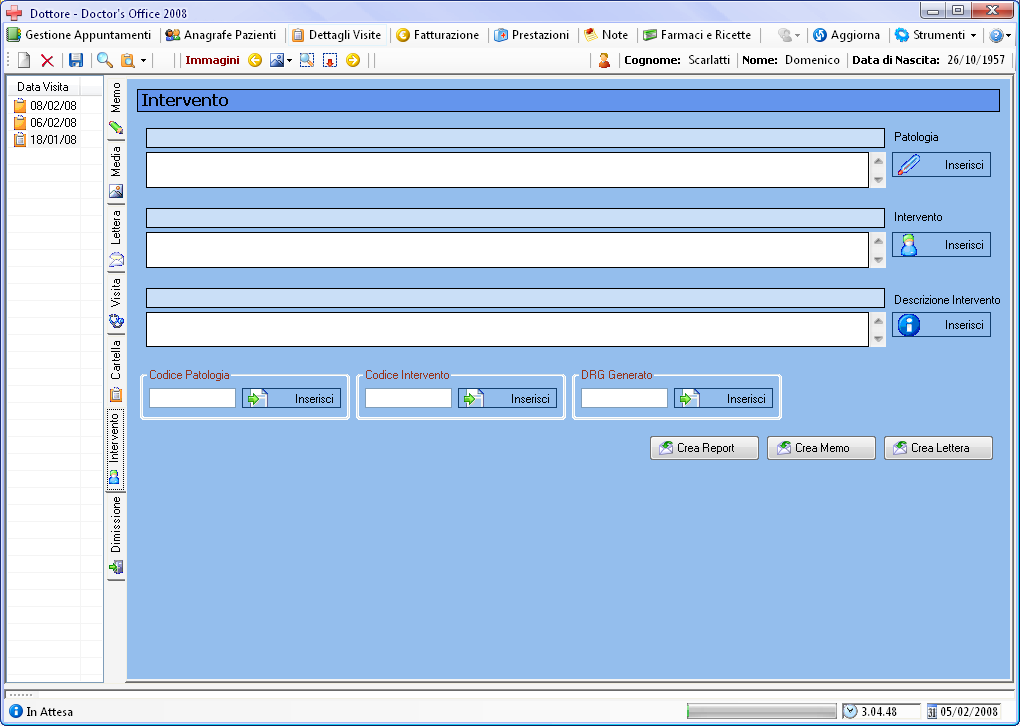The width and height of the screenshot is (1020, 726).
Task: Click the Aggiorna update button
Action: click(846, 35)
